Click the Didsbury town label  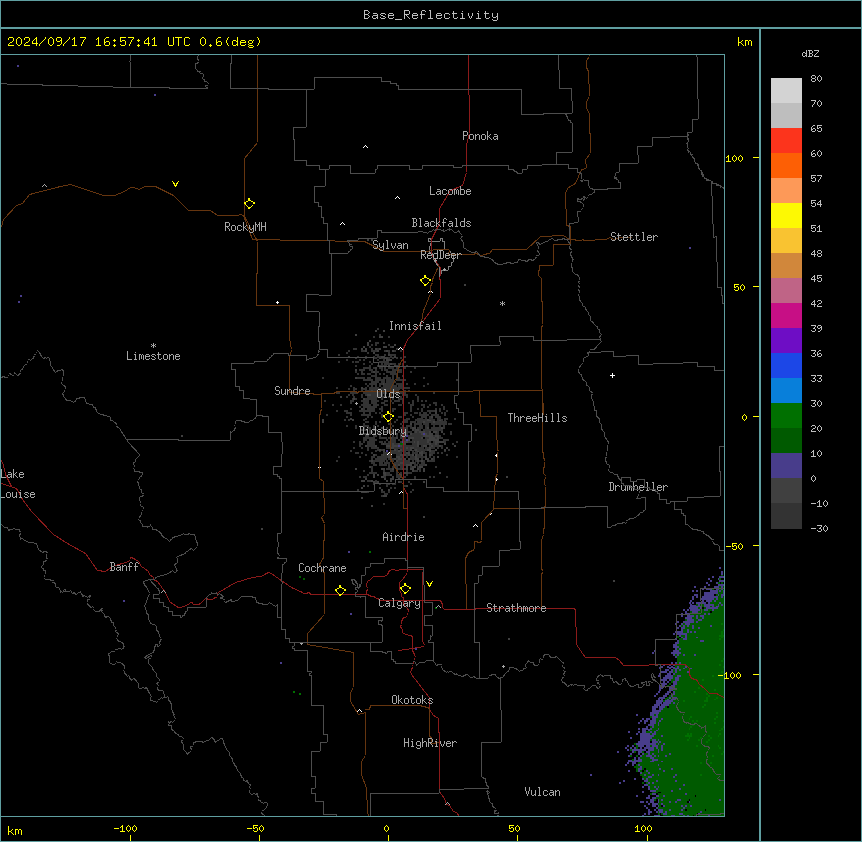coord(383,431)
